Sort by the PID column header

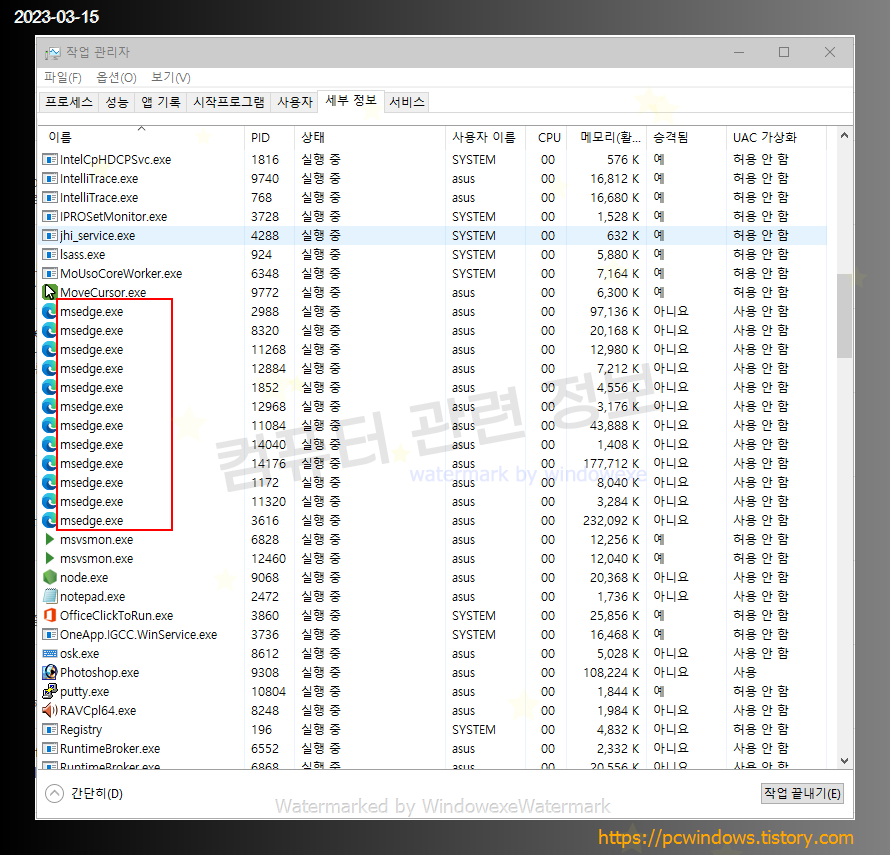pyautogui.click(x=270, y=137)
